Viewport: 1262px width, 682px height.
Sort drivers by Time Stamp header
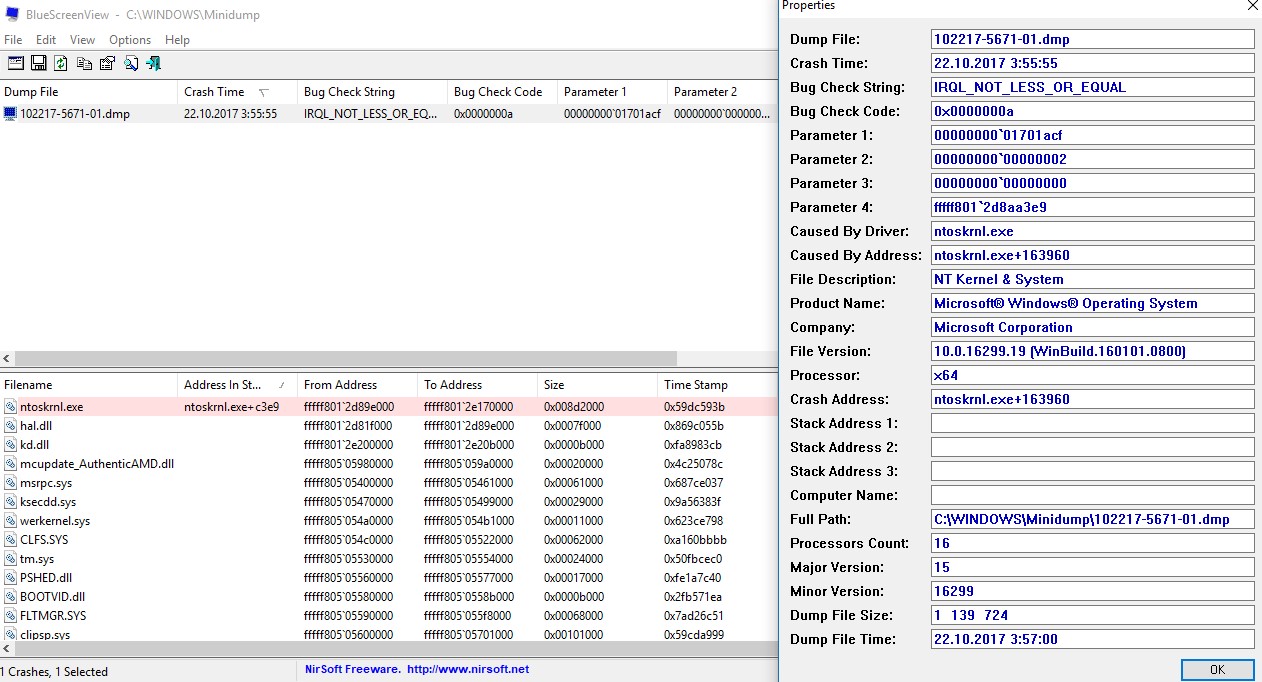pos(717,385)
